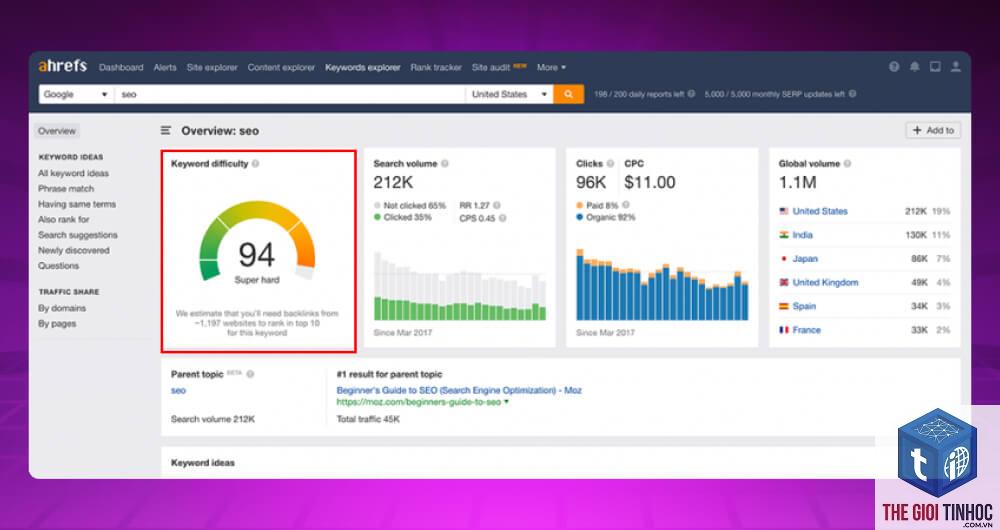Open the help question mark icon in header
The image size is (1000, 530).
click(894, 67)
